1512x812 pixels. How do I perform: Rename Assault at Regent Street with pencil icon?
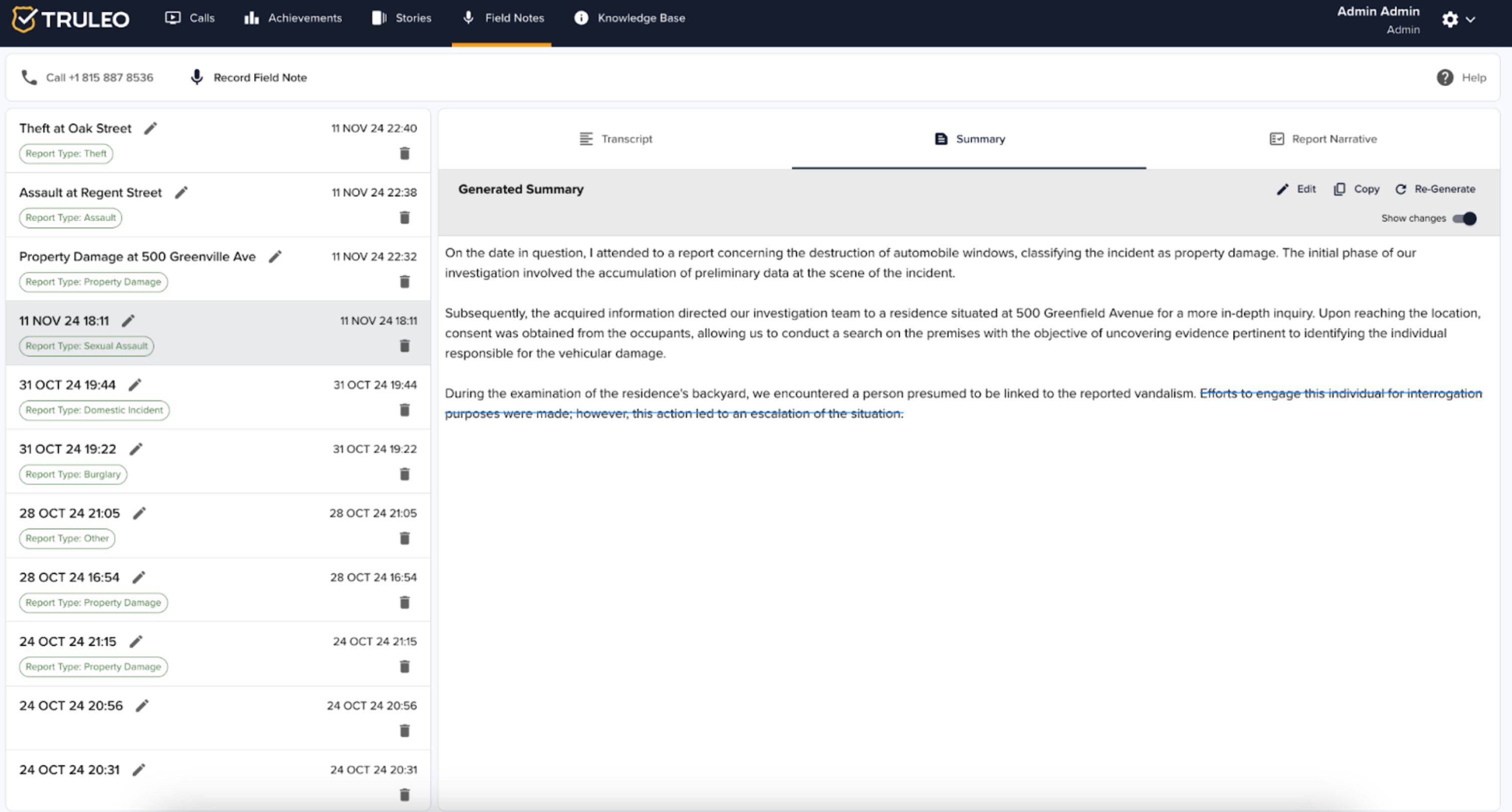click(181, 192)
